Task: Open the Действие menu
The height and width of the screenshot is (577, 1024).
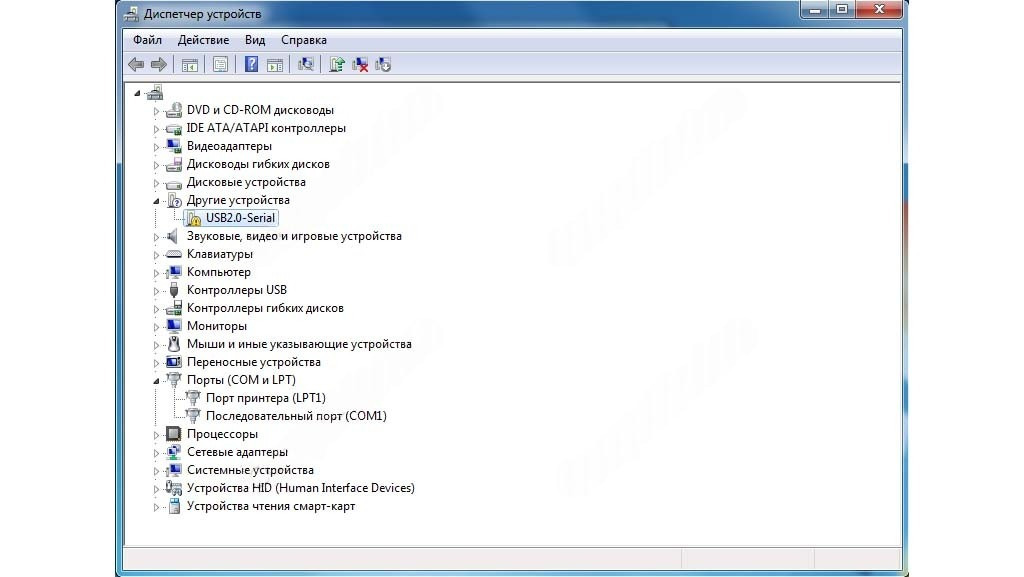Action: pyautogui.click(x=203, y=40)
